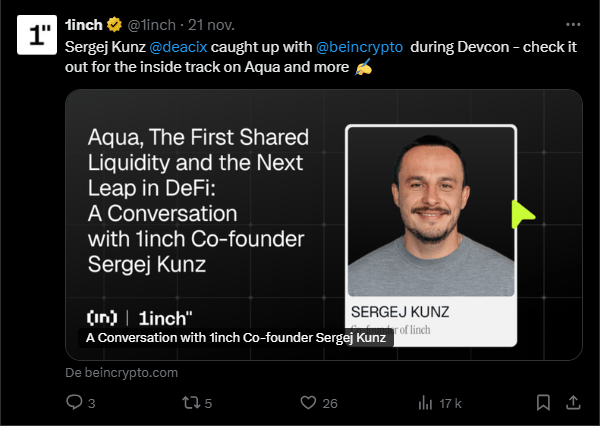
Task: Open the @deacix mention
Action: click(x=179, y=46)
